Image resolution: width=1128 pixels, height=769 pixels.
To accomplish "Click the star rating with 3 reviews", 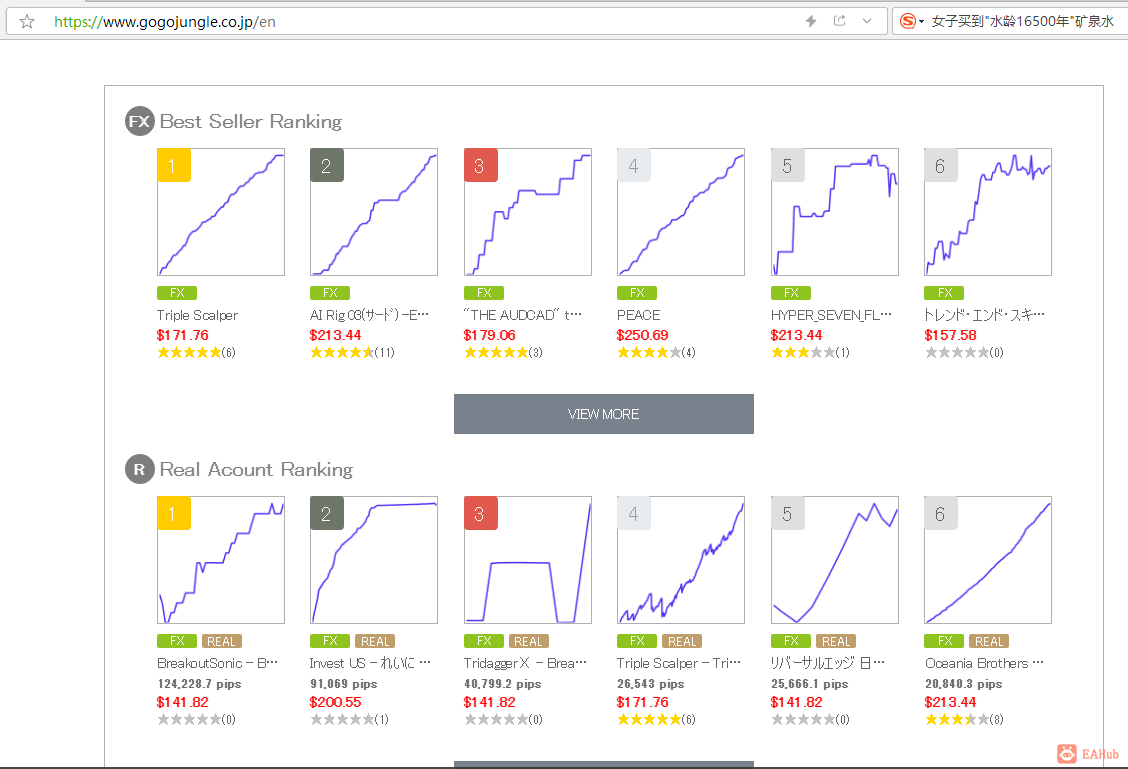I will [x=503, y=352].
